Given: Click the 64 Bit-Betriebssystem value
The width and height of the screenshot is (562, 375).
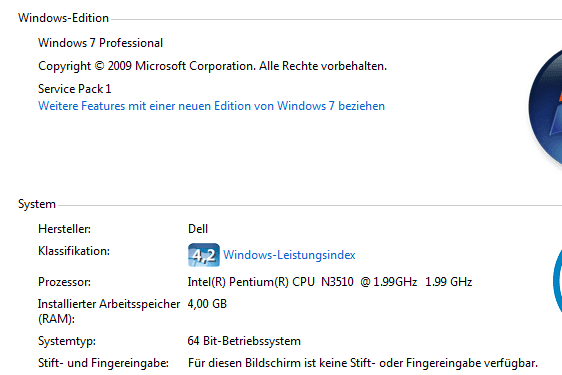Looking at the screenshot, I should click(x=244, y=341).
